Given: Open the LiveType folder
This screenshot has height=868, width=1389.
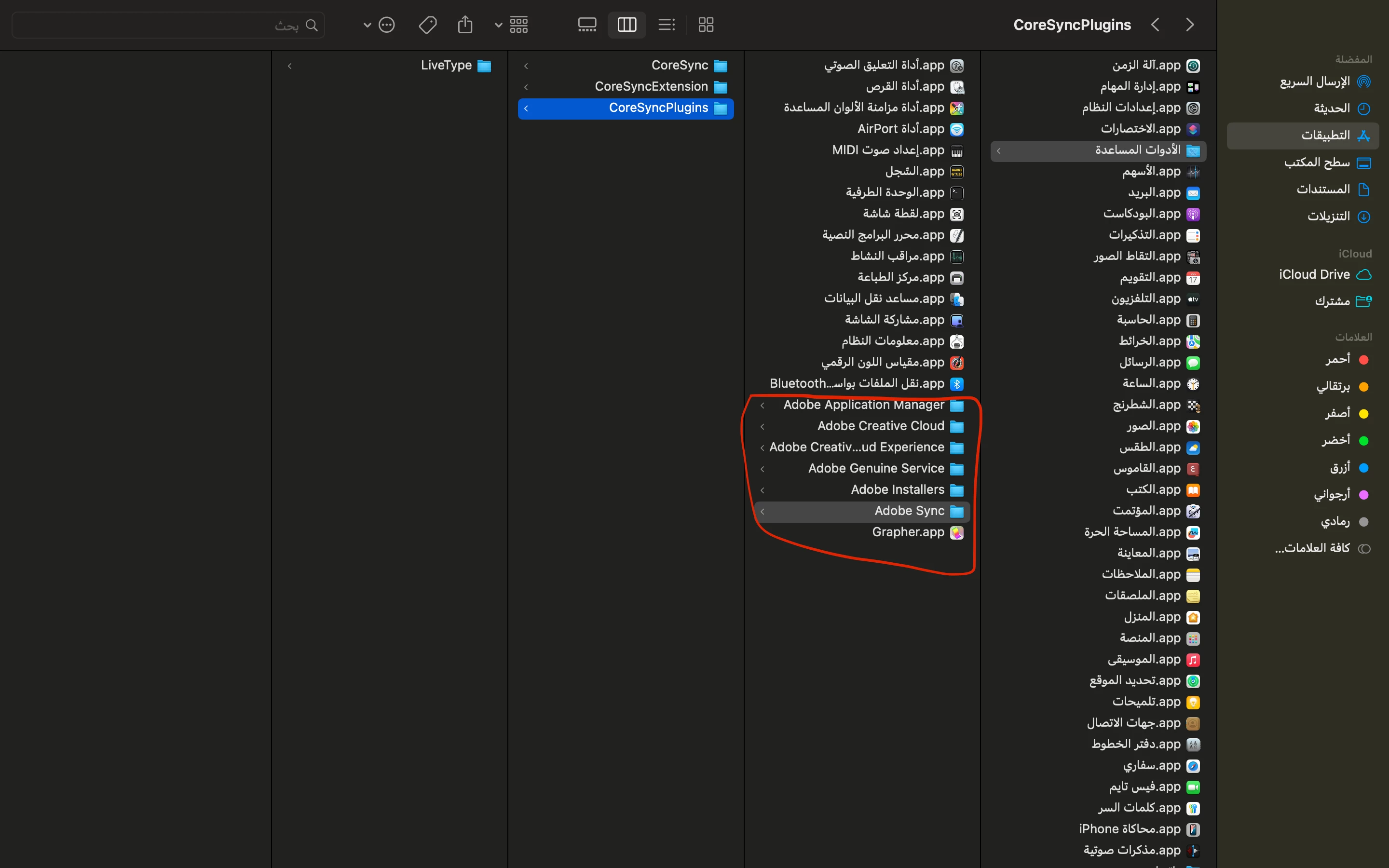Looking at the screenshot, I should pos(446,66).
